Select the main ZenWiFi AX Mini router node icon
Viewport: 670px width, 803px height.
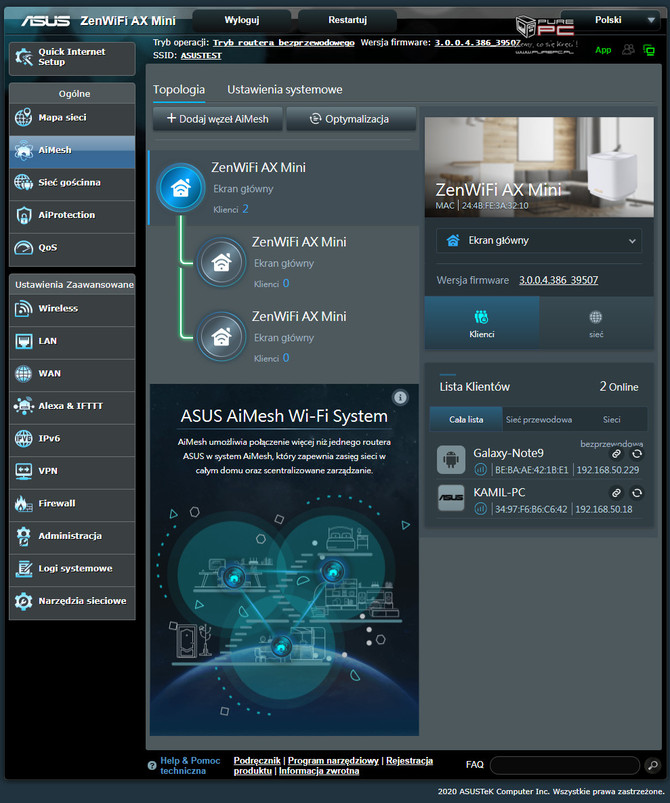(181, 188)
